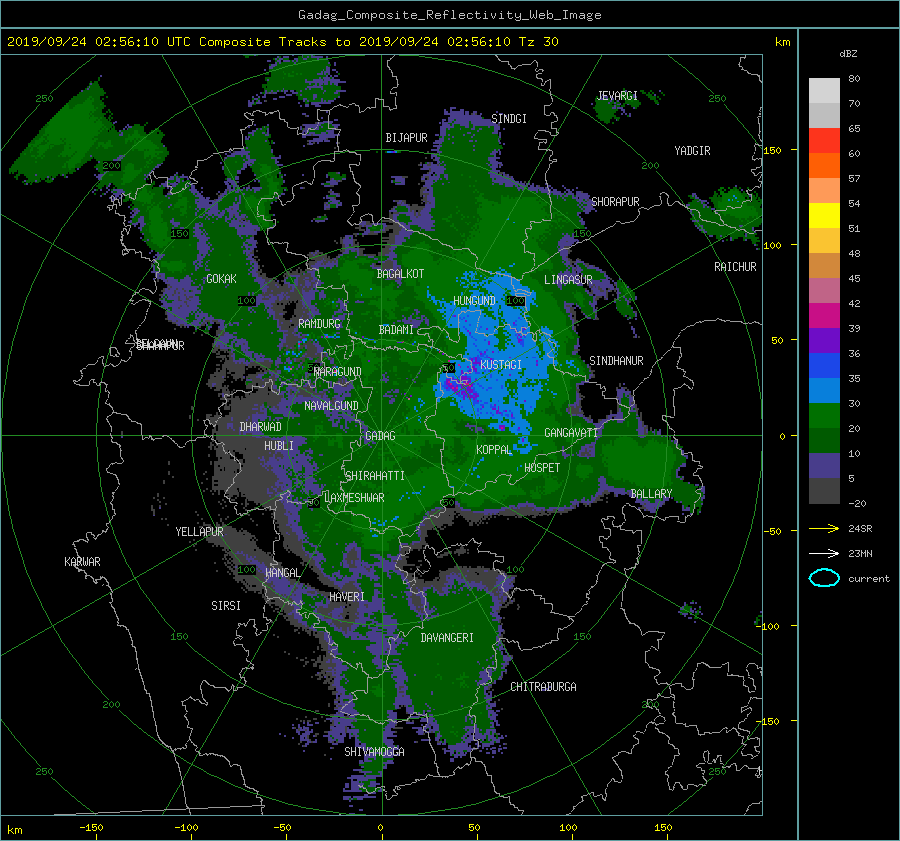
Task: Click the NAVALGUND city label
Action: point(331,406)
